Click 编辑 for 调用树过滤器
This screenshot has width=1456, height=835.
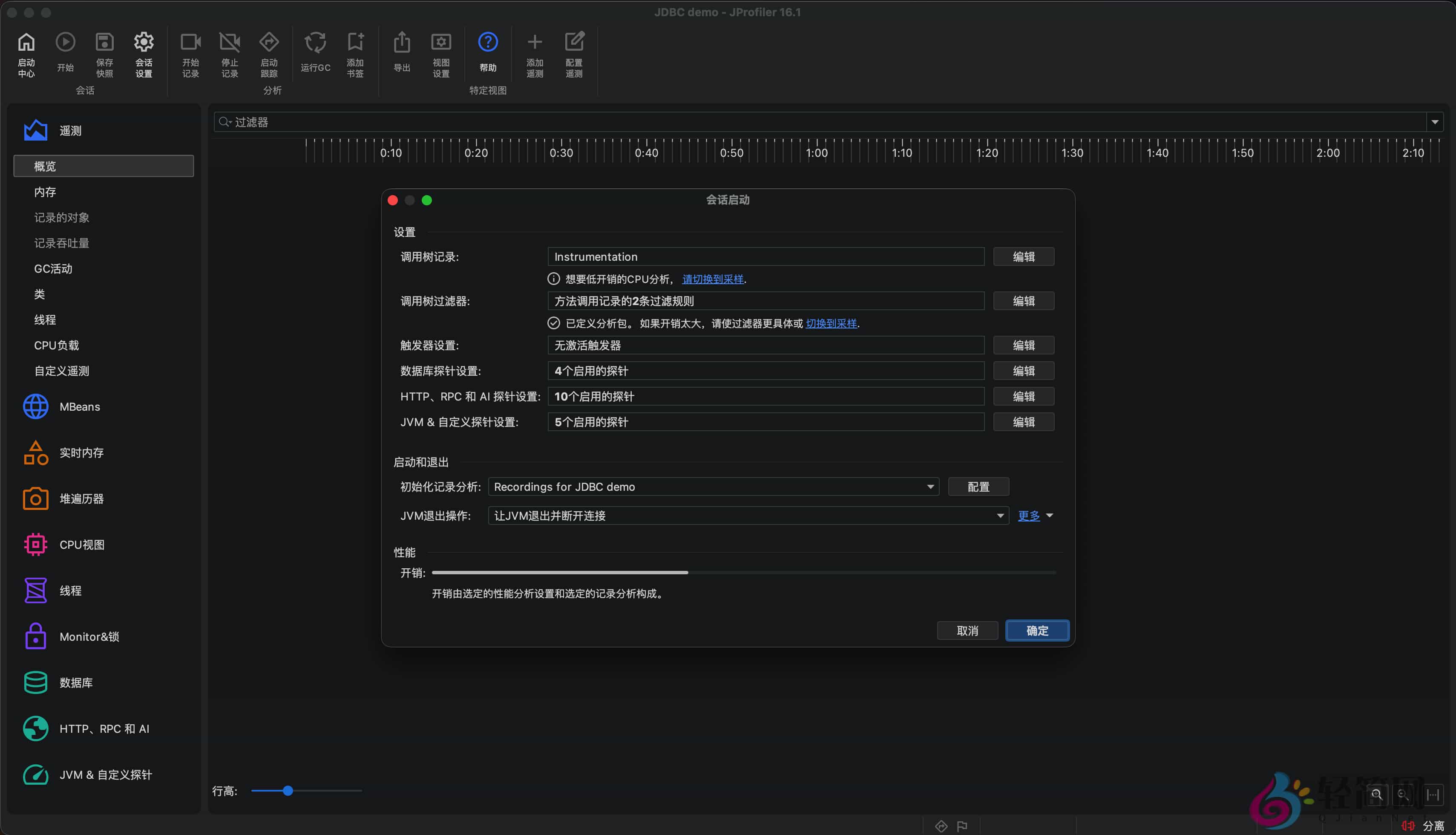(x=1024, y=301)
